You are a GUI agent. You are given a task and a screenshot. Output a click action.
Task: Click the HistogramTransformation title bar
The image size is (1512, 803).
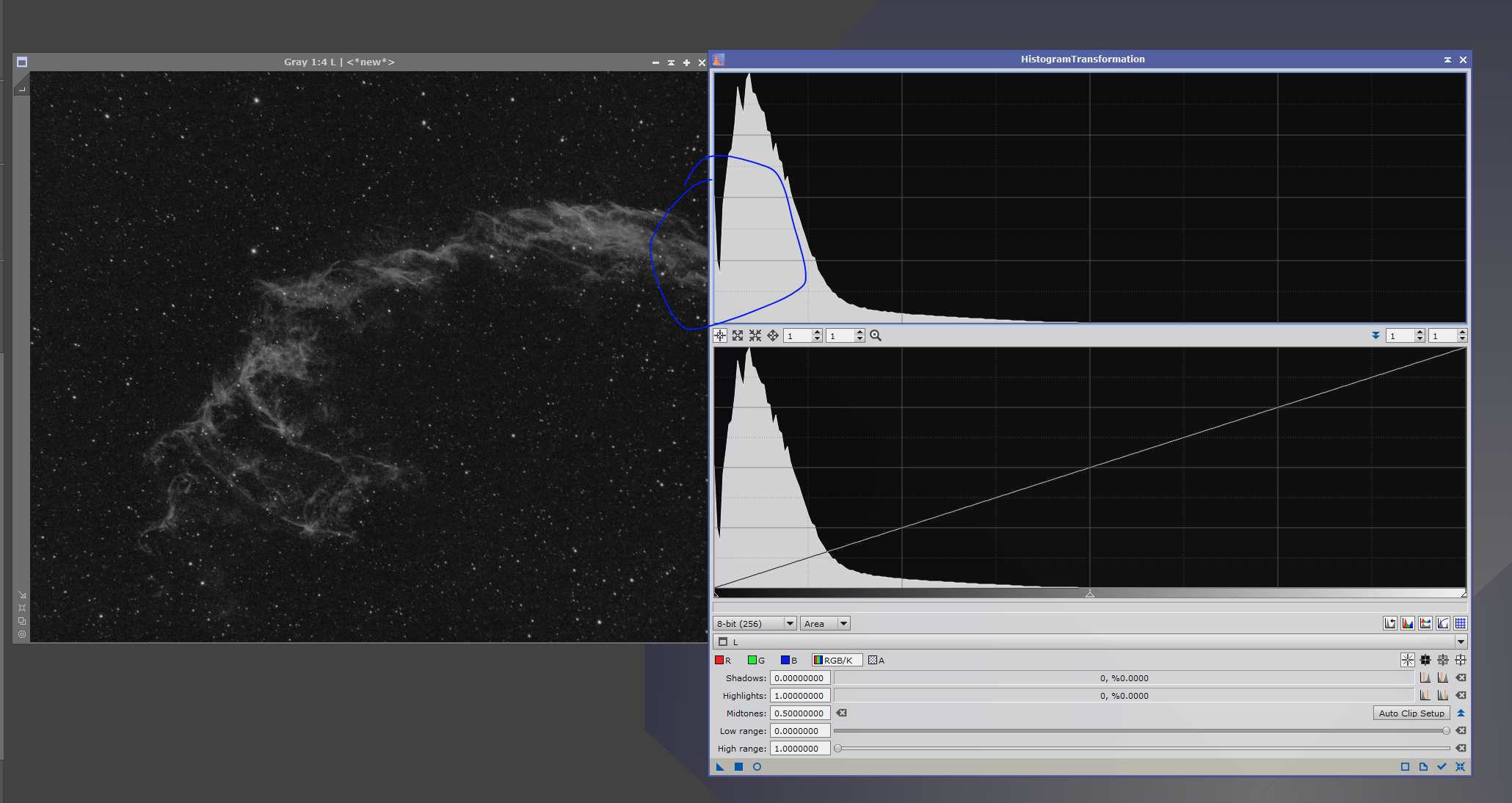1082,59
